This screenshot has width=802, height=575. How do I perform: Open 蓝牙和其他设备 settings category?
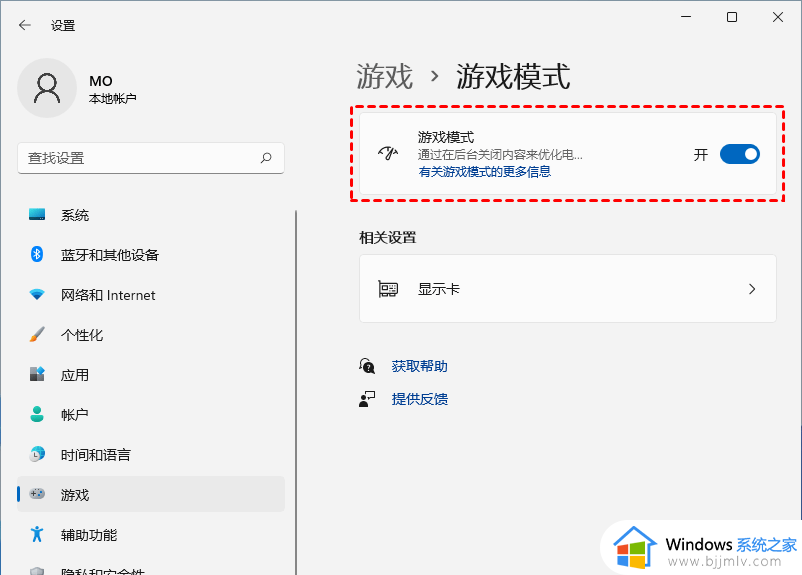pos(150,255)
